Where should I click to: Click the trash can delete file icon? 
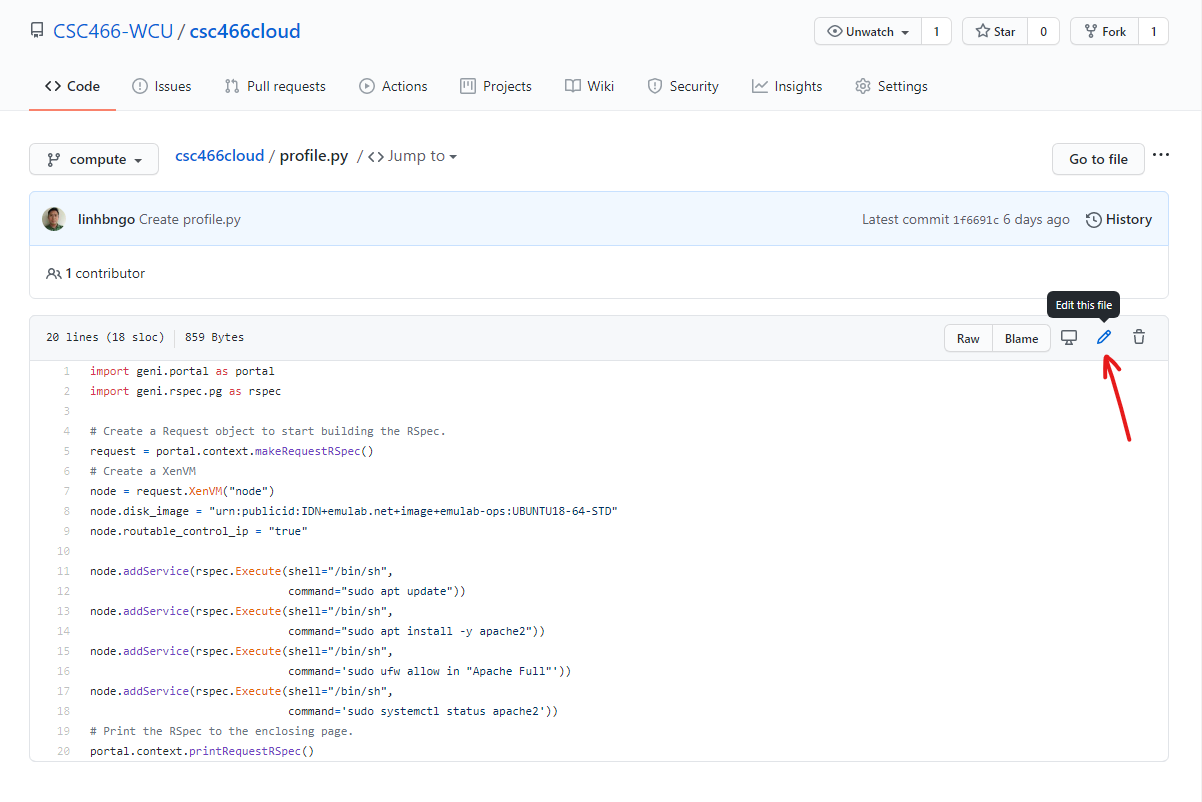pos(1138,338)
